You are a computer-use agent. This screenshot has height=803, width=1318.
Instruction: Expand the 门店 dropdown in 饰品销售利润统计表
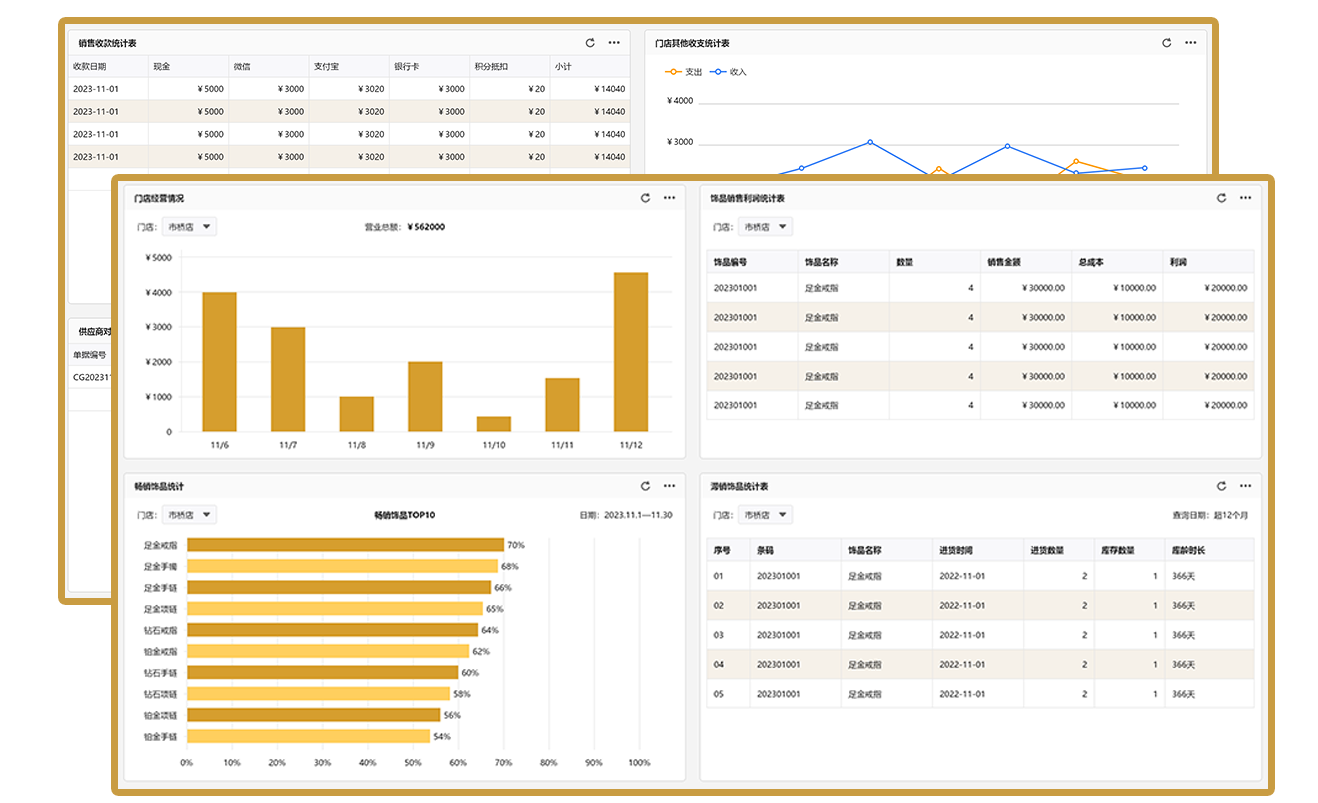click(765, 227)
